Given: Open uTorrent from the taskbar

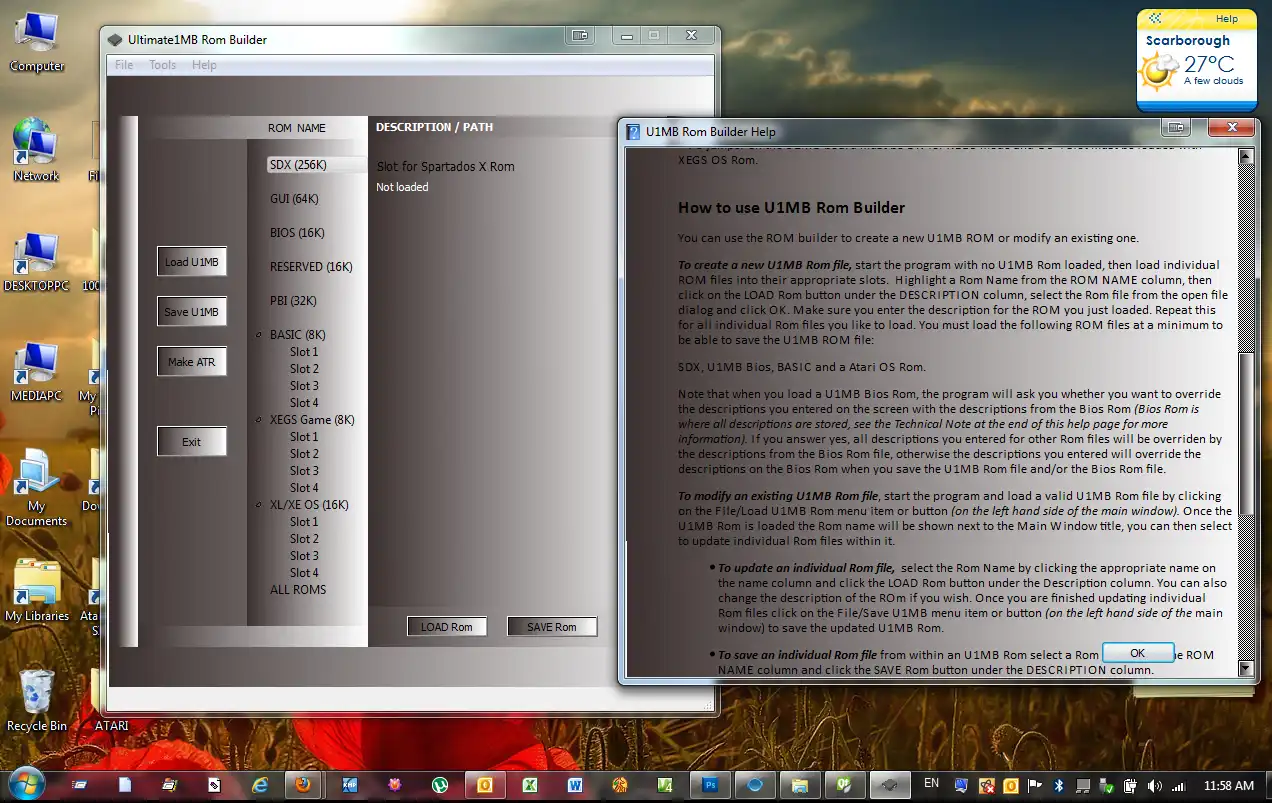Looking at the screenshot, I should coord(440,785).
